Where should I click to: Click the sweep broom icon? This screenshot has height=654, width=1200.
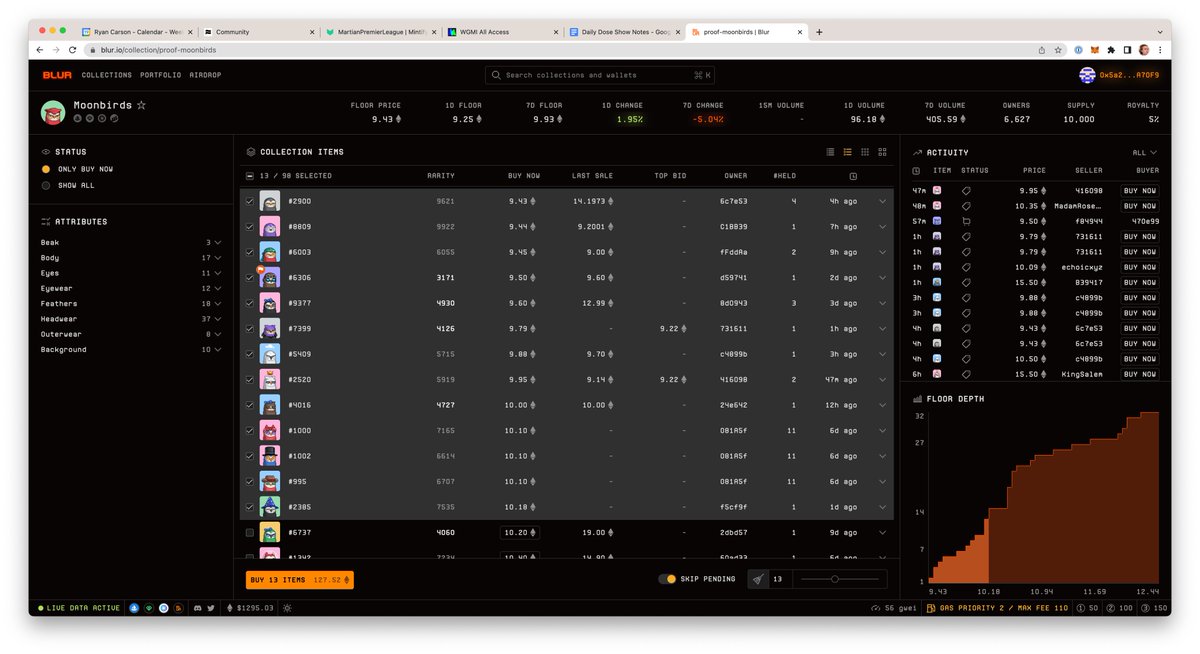tap(758, 579)
